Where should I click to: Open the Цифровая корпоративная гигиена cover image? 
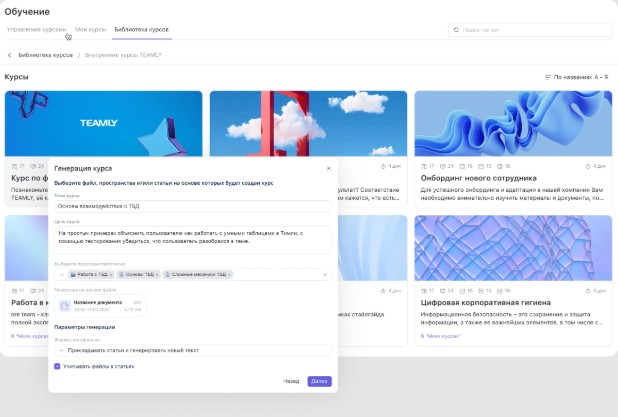click(513, 248)
